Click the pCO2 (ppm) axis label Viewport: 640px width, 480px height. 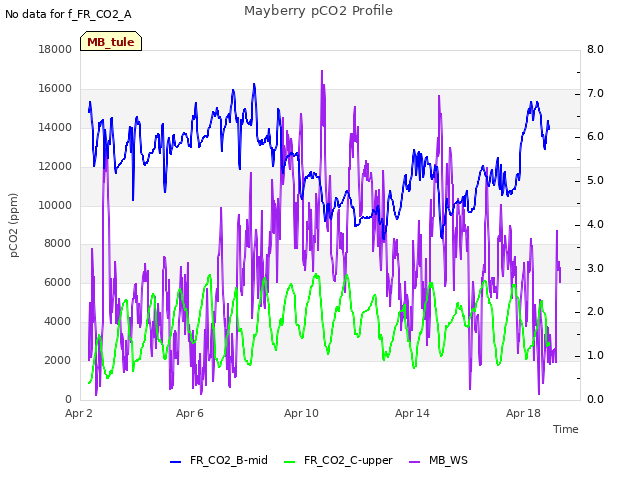coord(14,225)
